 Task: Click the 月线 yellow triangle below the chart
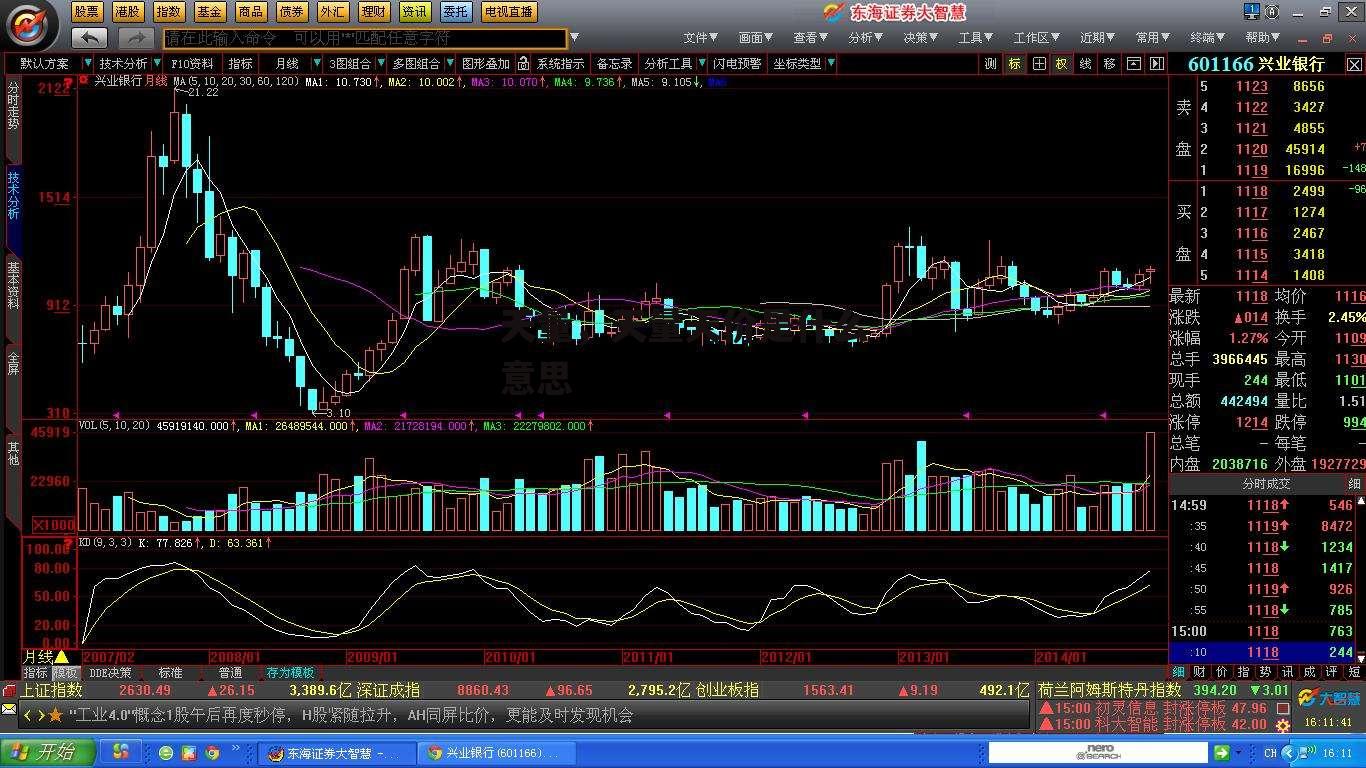coord(61,657)
